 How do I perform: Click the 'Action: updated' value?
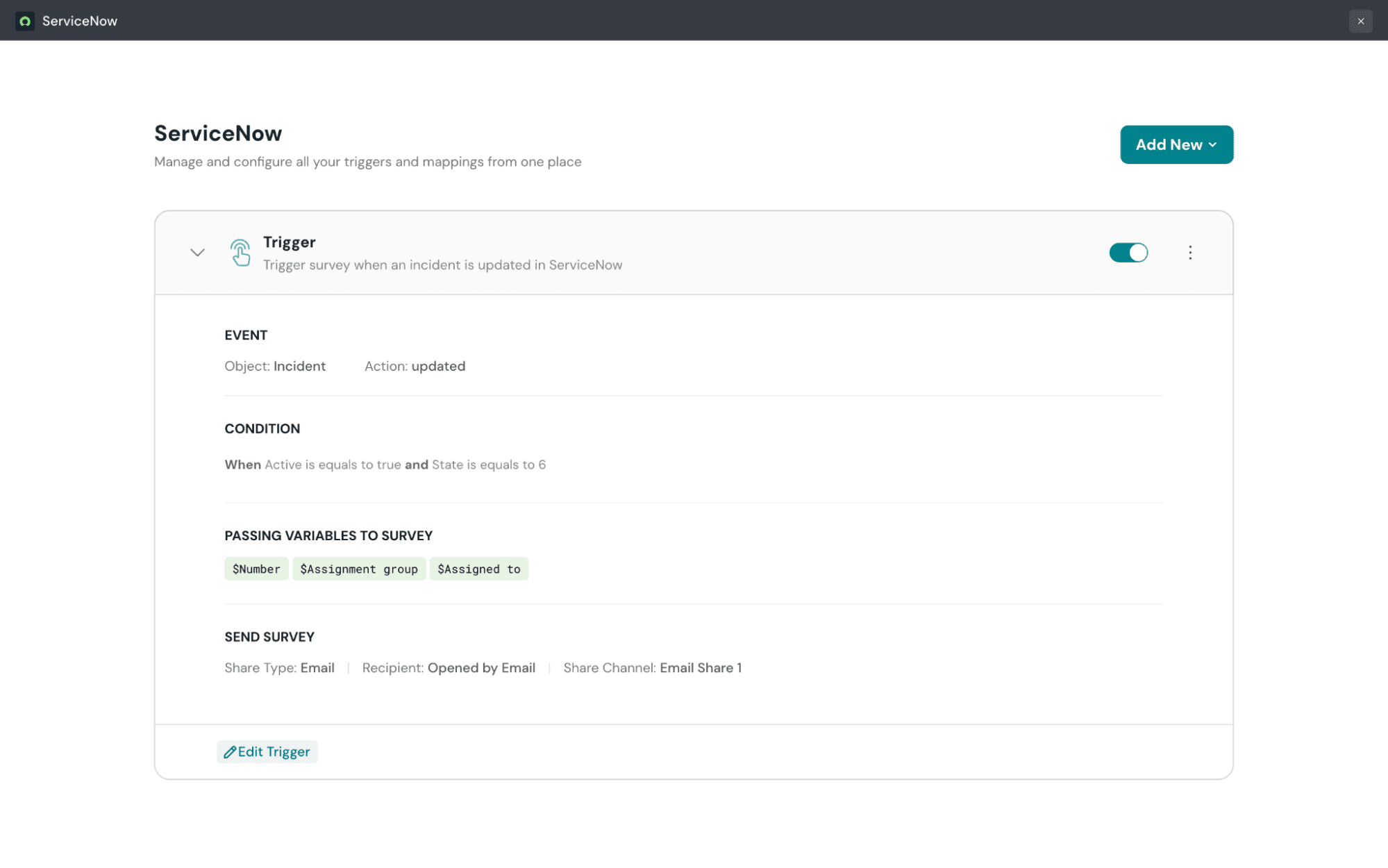point(415,366)
